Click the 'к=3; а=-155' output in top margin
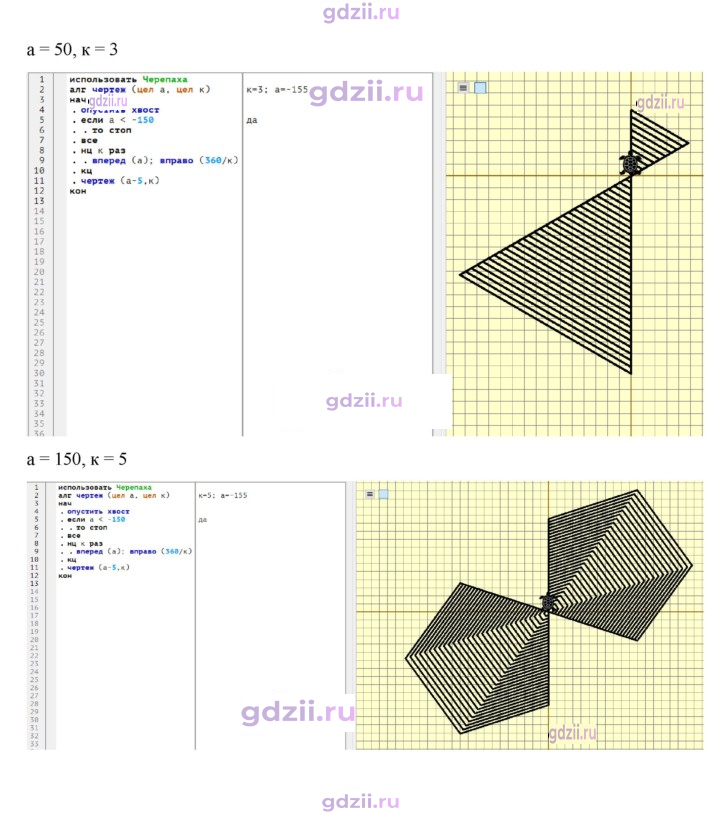 pos(277,89)
